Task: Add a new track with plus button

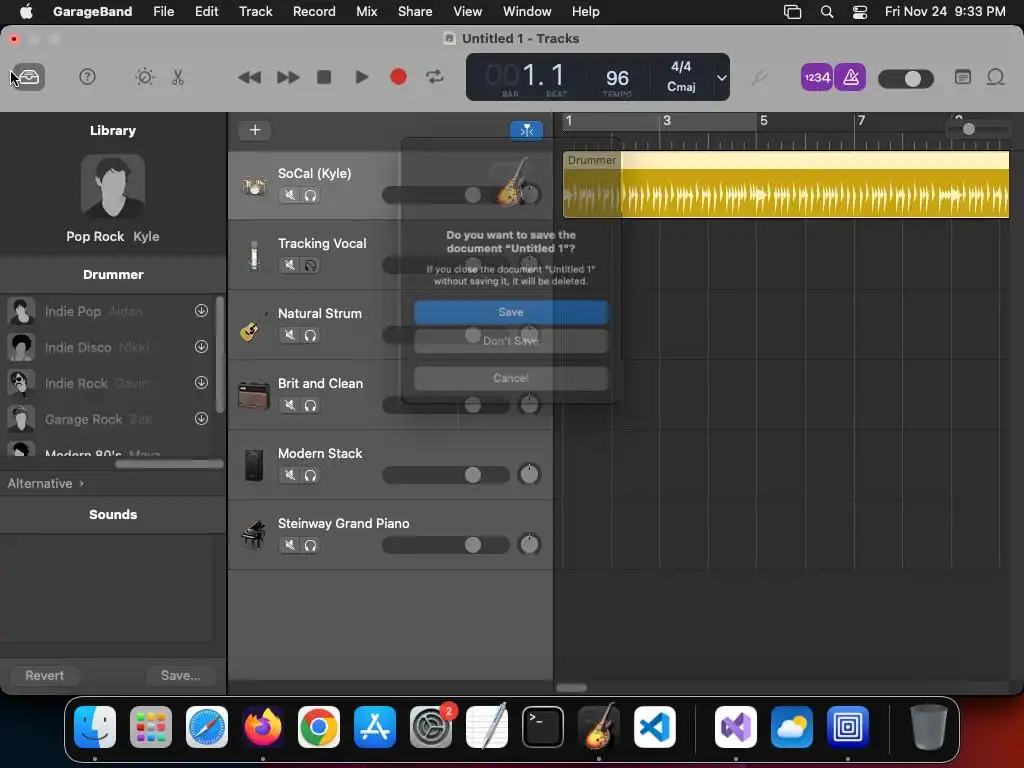Action: 255,130
